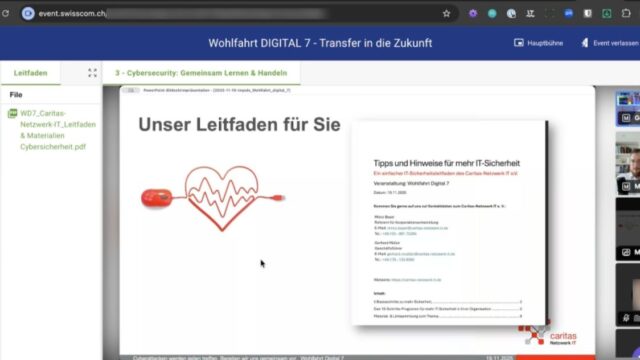Switch to the Leitfaden tab
This screenshot has width=640, height=360.
[31, 73]
